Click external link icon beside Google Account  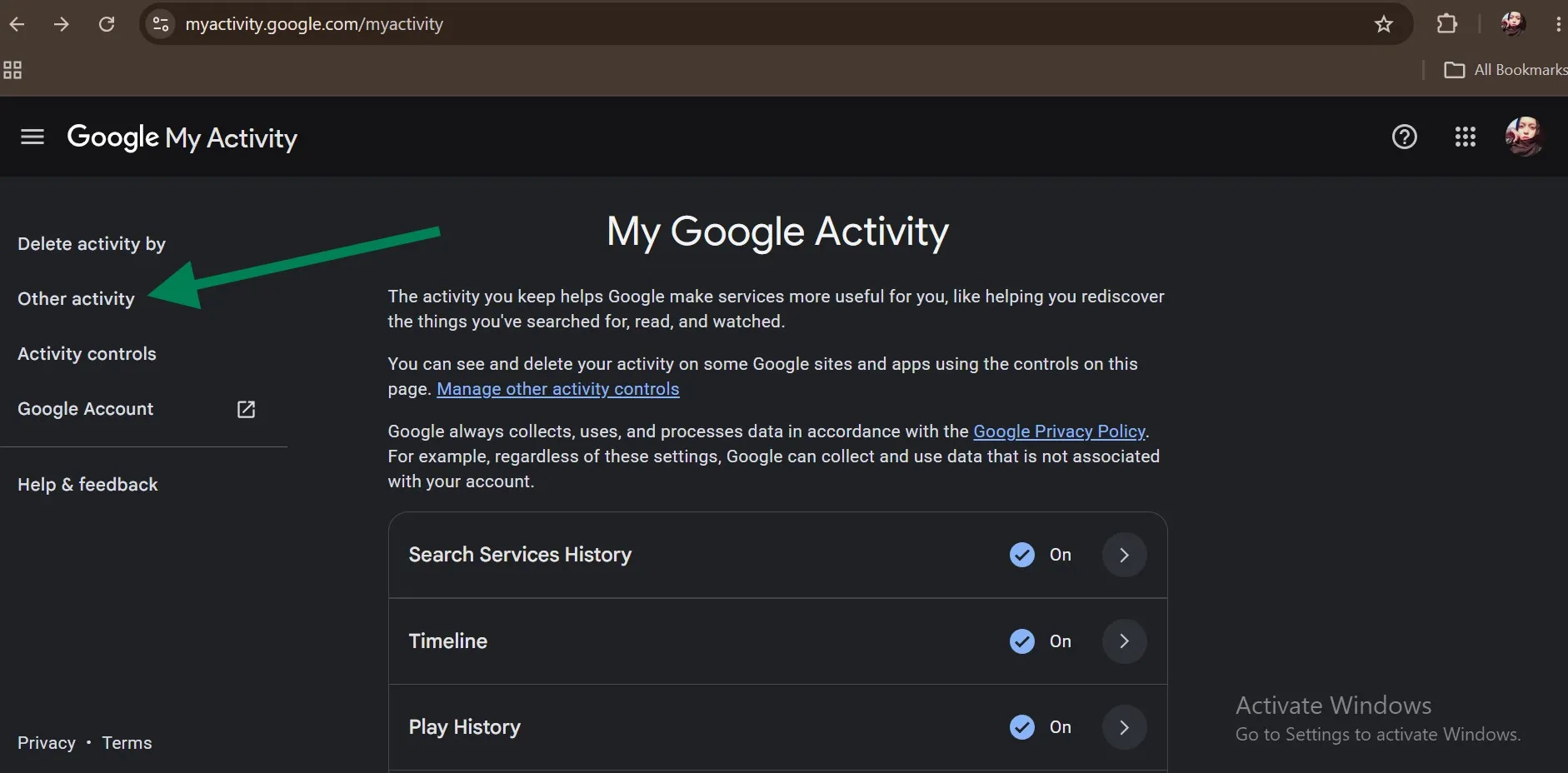pos(246,409)
